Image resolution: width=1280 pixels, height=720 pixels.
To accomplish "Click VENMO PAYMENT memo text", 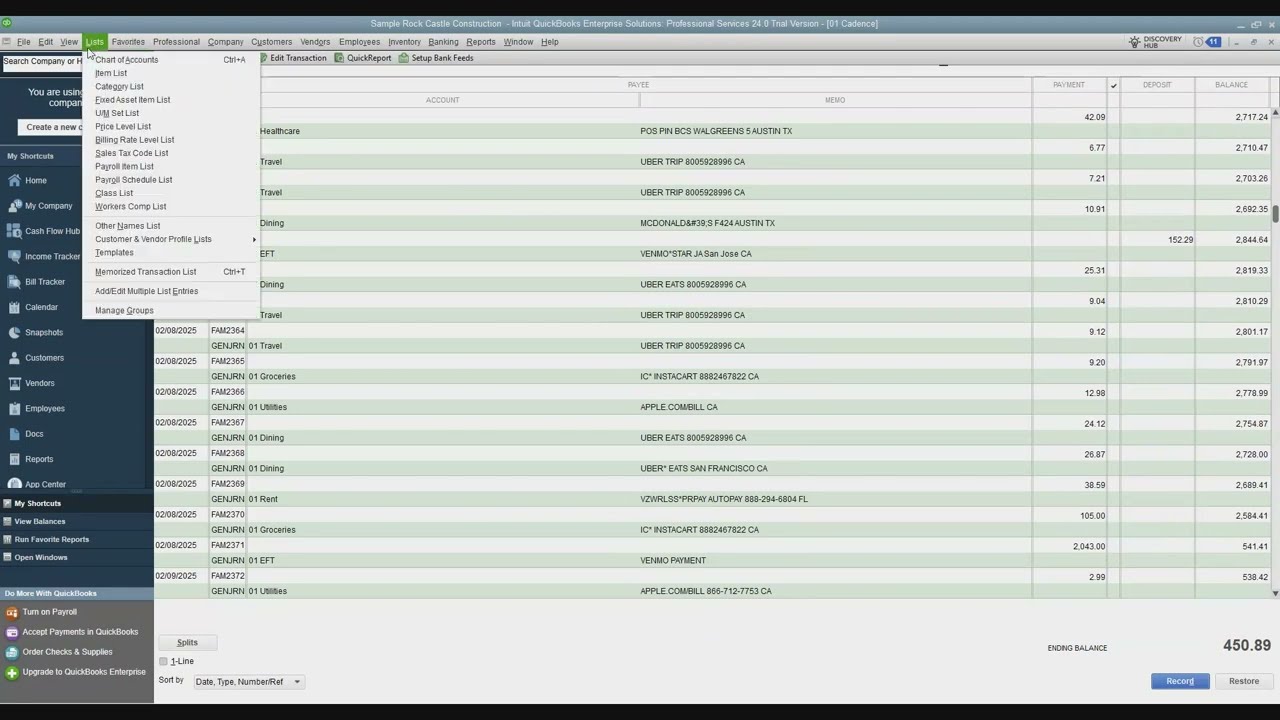I will [x=673, y=560].
